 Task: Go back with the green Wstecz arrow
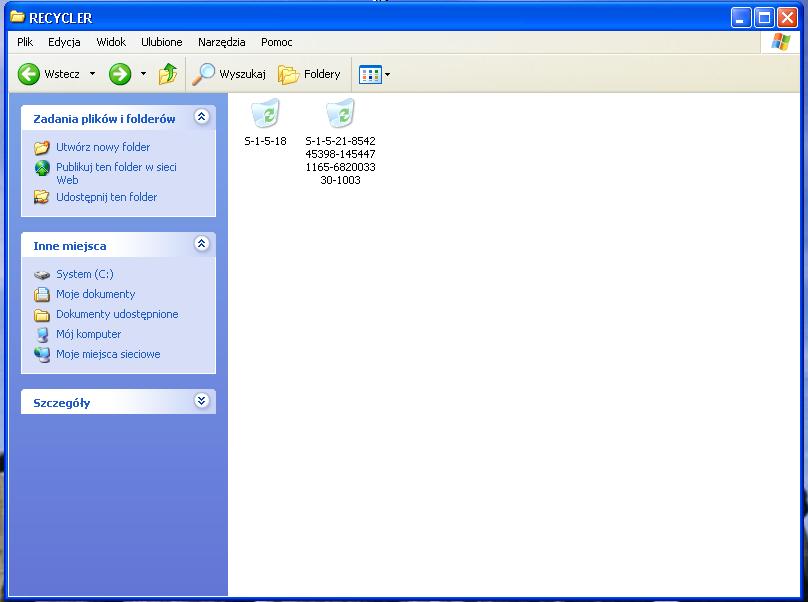tap(29, 74)
